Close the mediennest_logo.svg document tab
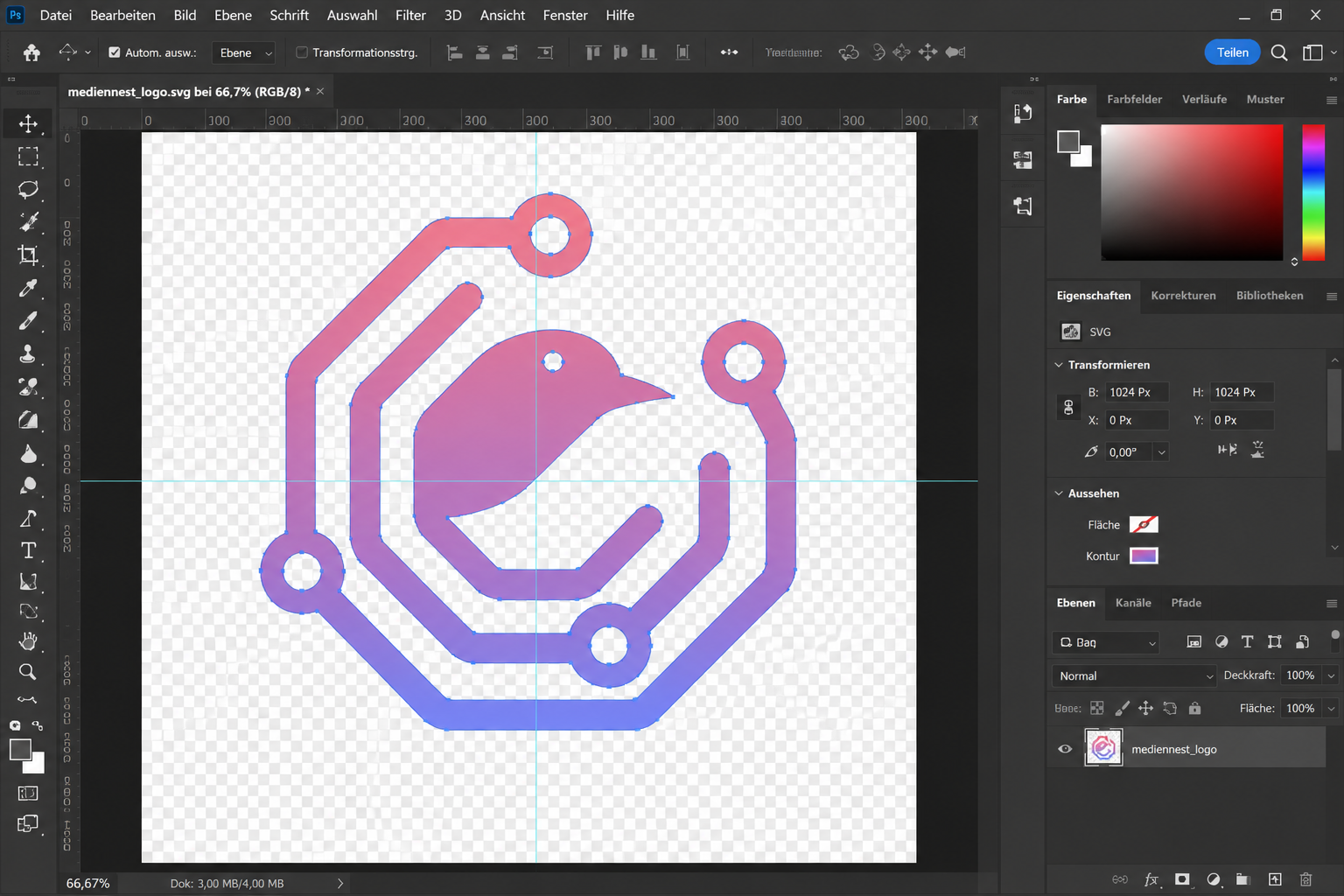The height and width of the screenshot is (896, 1344). point(320,91)
